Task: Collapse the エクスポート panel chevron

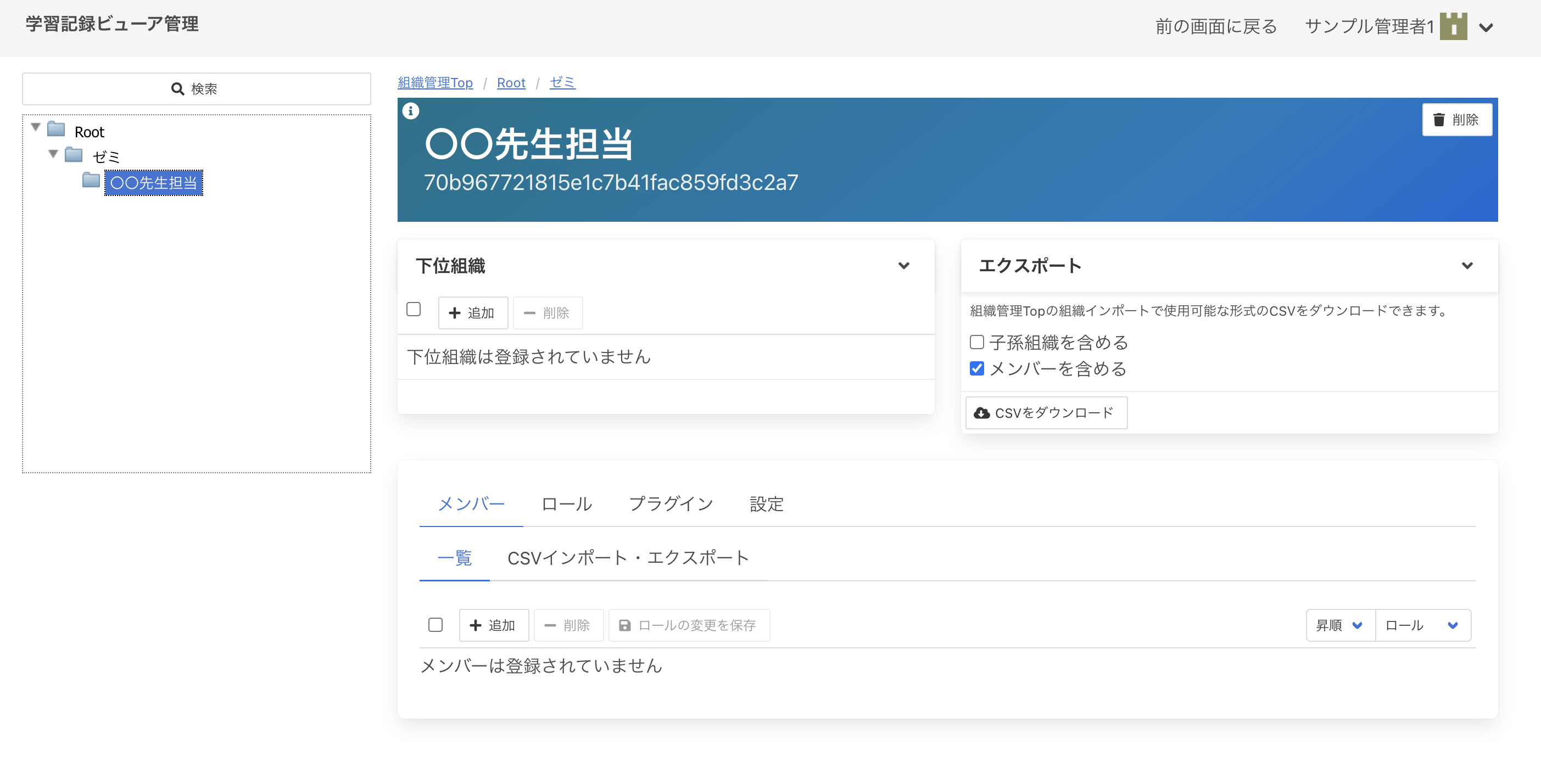Action: (1467, 266)
